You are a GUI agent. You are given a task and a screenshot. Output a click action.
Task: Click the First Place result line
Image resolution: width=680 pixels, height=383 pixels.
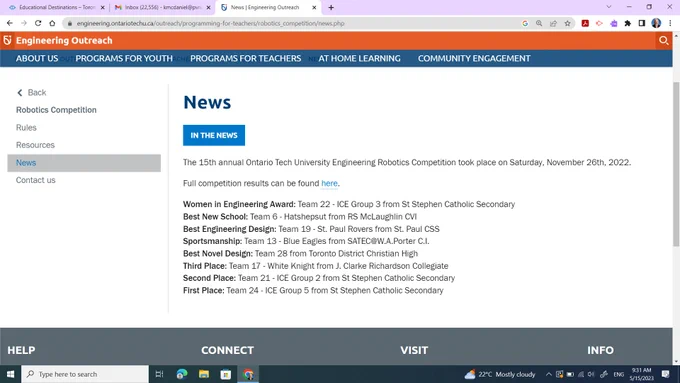[x=313, y=291]
